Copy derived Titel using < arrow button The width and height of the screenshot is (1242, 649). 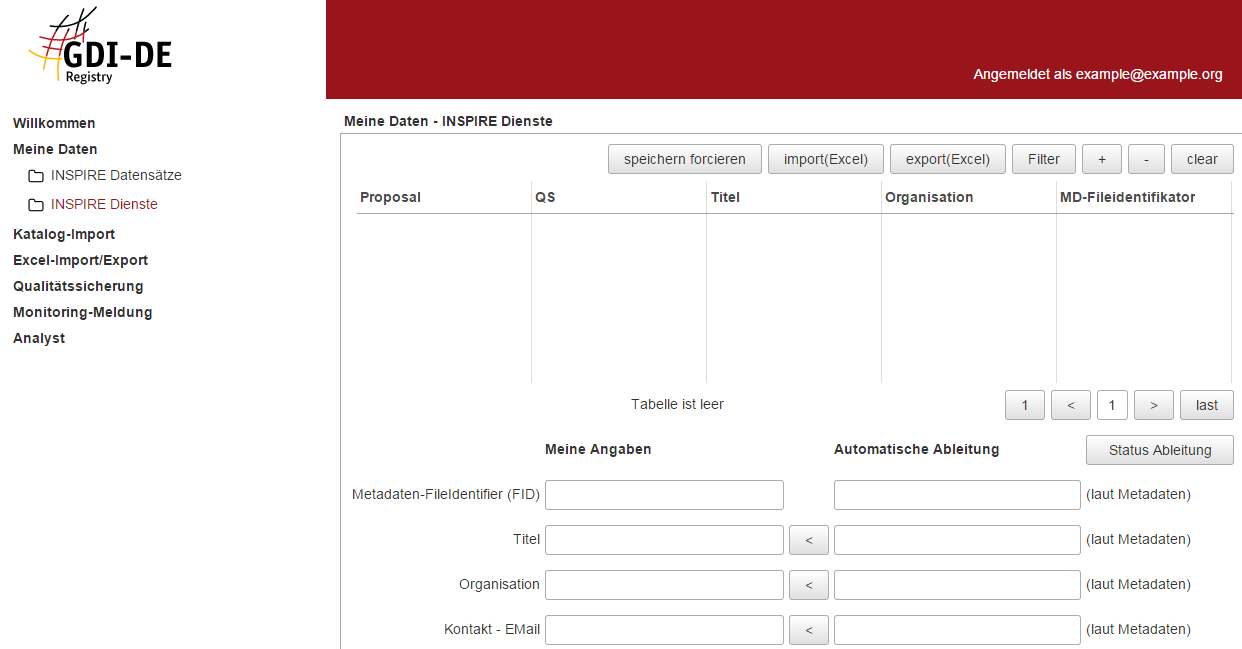pyautogui.click(x=808, y=540)
